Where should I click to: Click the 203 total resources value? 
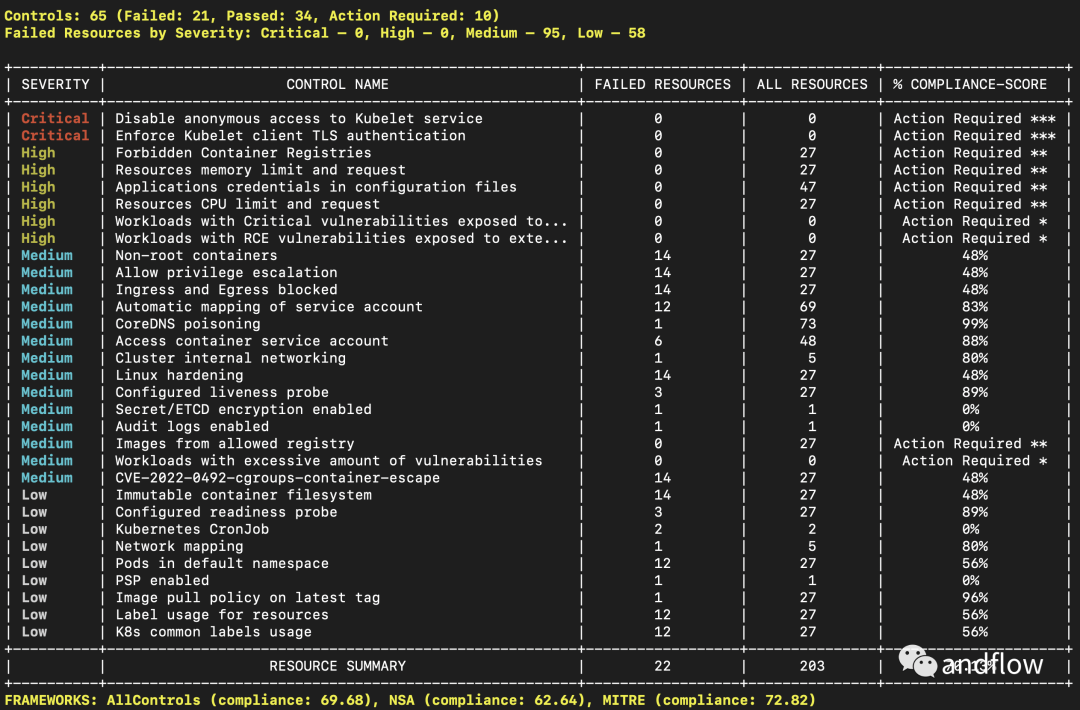point(812,666)
